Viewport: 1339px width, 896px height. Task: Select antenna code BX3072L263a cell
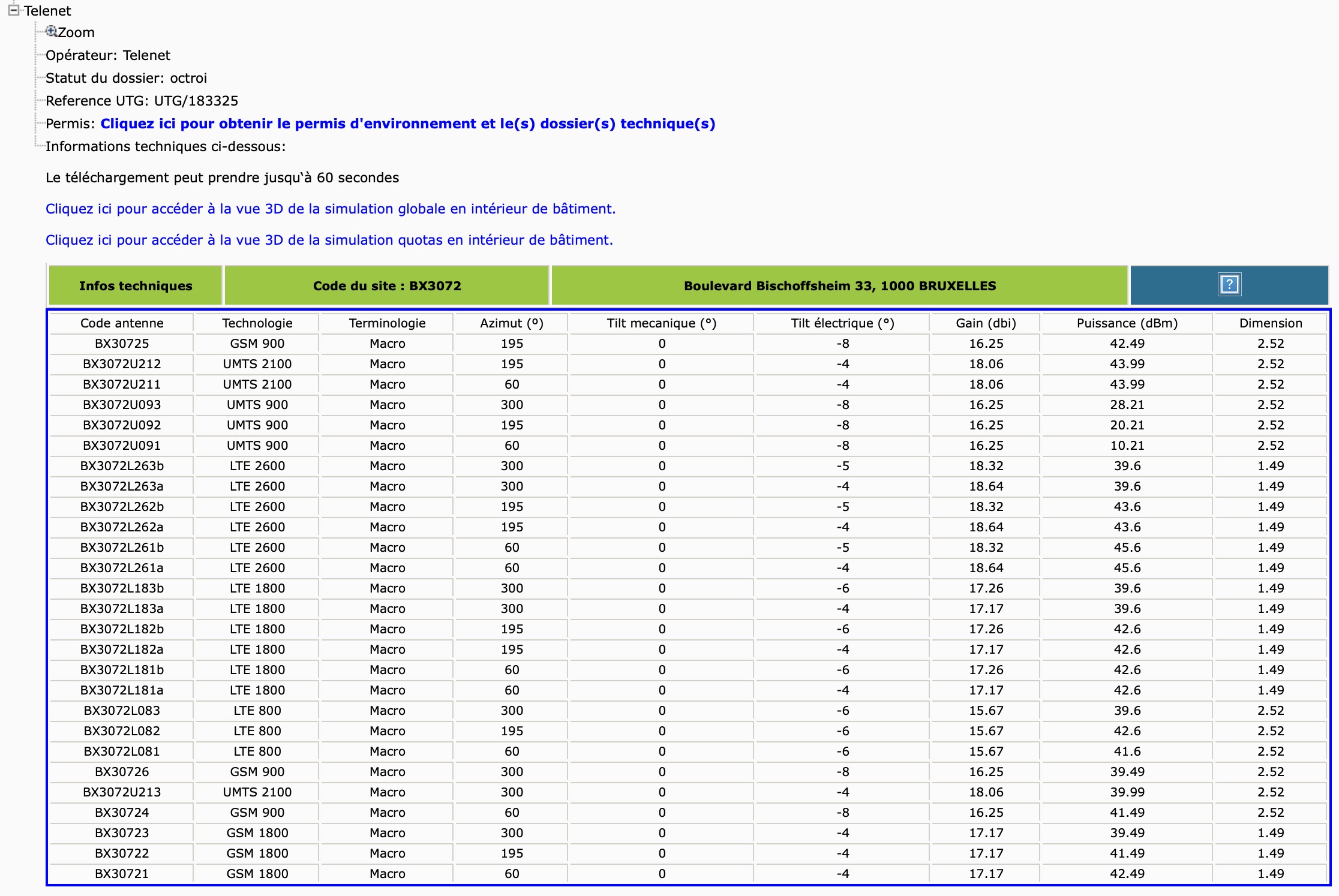tap(122, 486)
